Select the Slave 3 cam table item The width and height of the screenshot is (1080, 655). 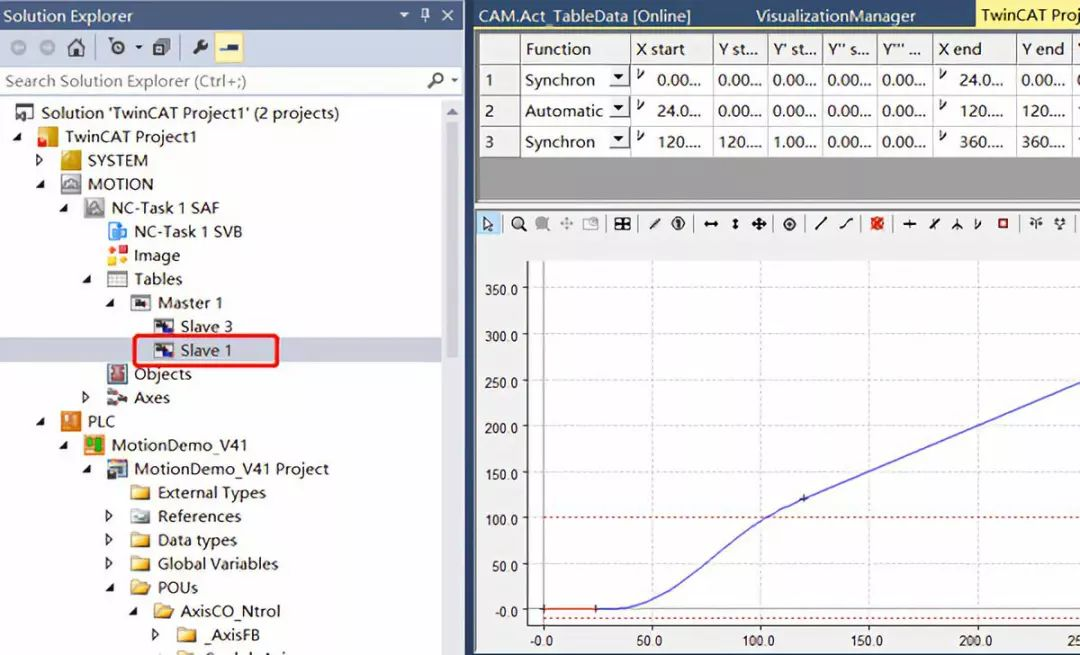point(206,326)
